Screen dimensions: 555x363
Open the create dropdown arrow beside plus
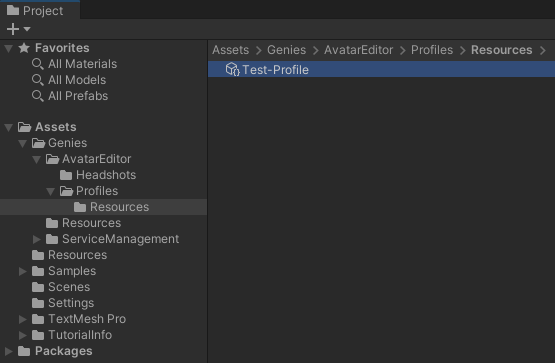pyautogui.click(x=27, y=29)
